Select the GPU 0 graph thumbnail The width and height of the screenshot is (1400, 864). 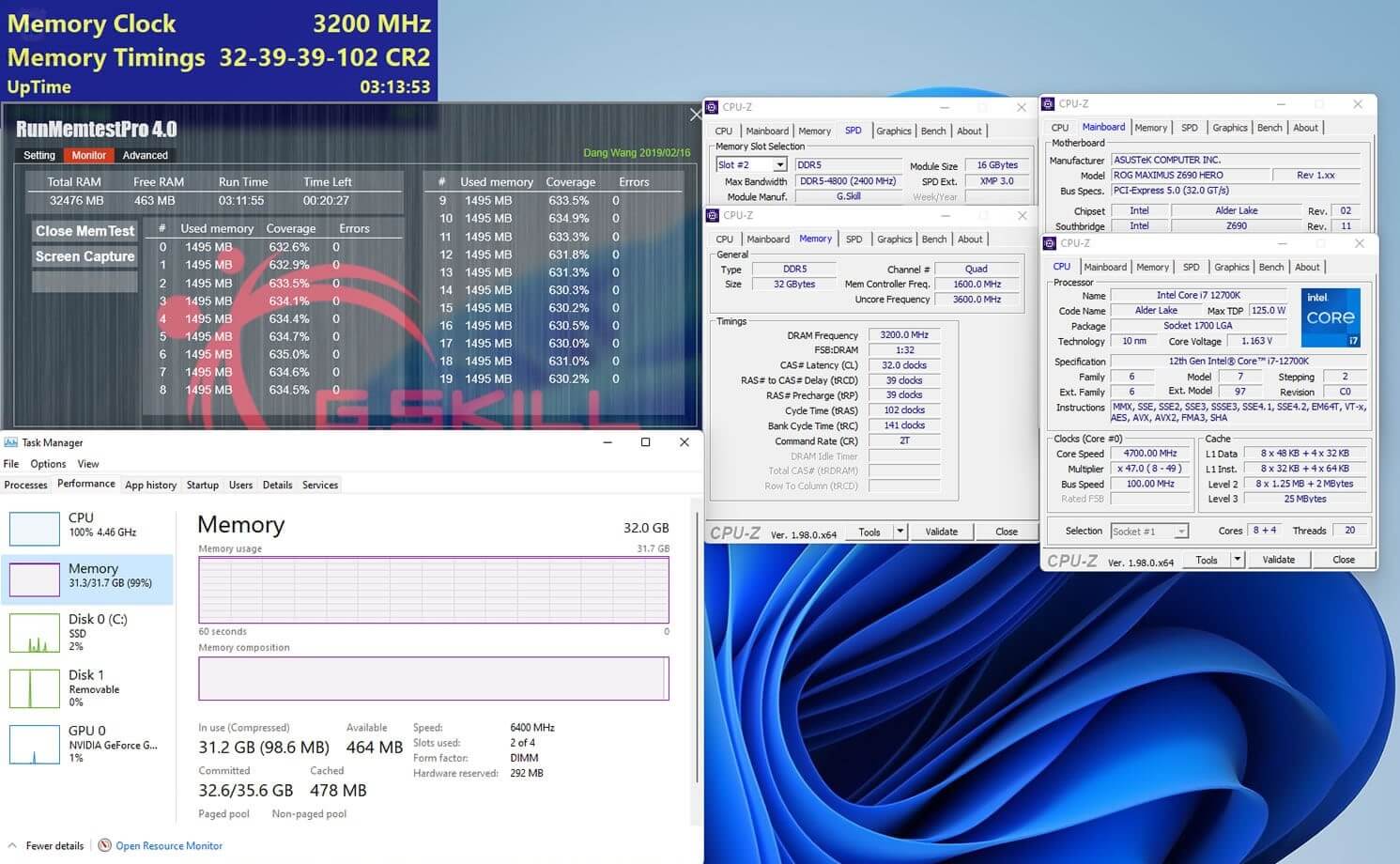pyautogui.click(x=35, y=745)
